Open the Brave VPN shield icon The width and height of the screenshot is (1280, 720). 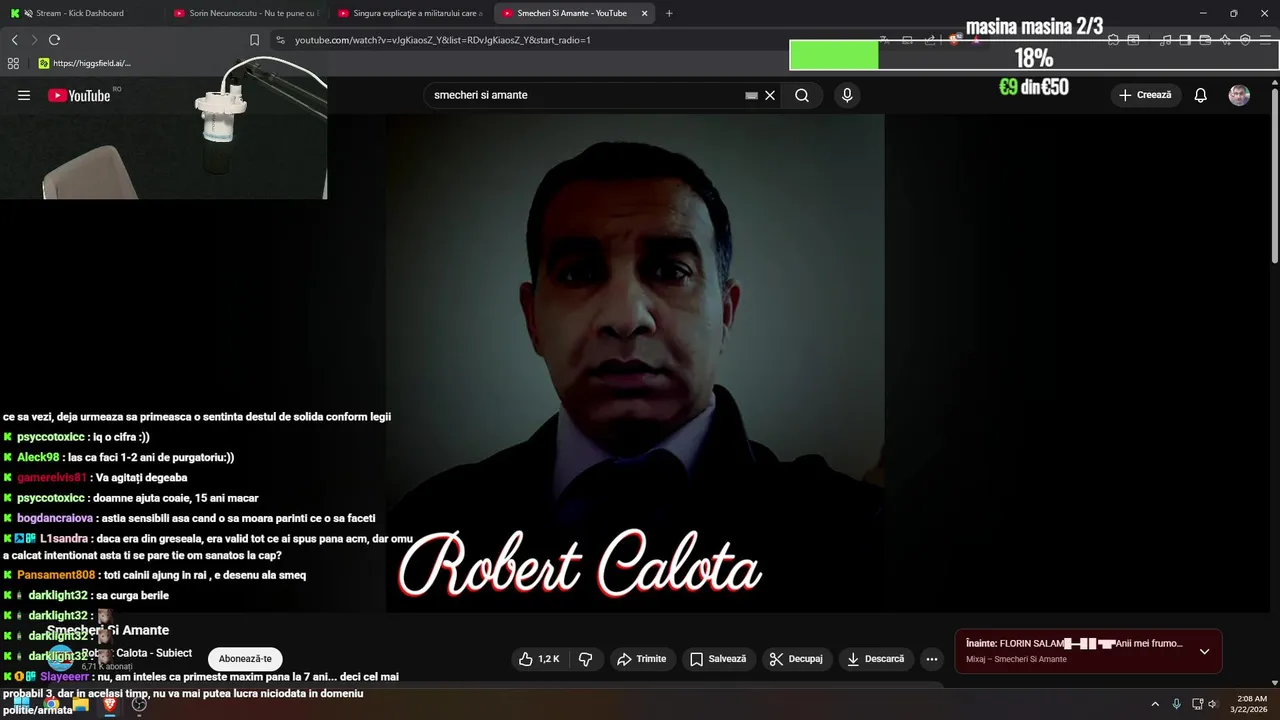[x=1245, y=40]
